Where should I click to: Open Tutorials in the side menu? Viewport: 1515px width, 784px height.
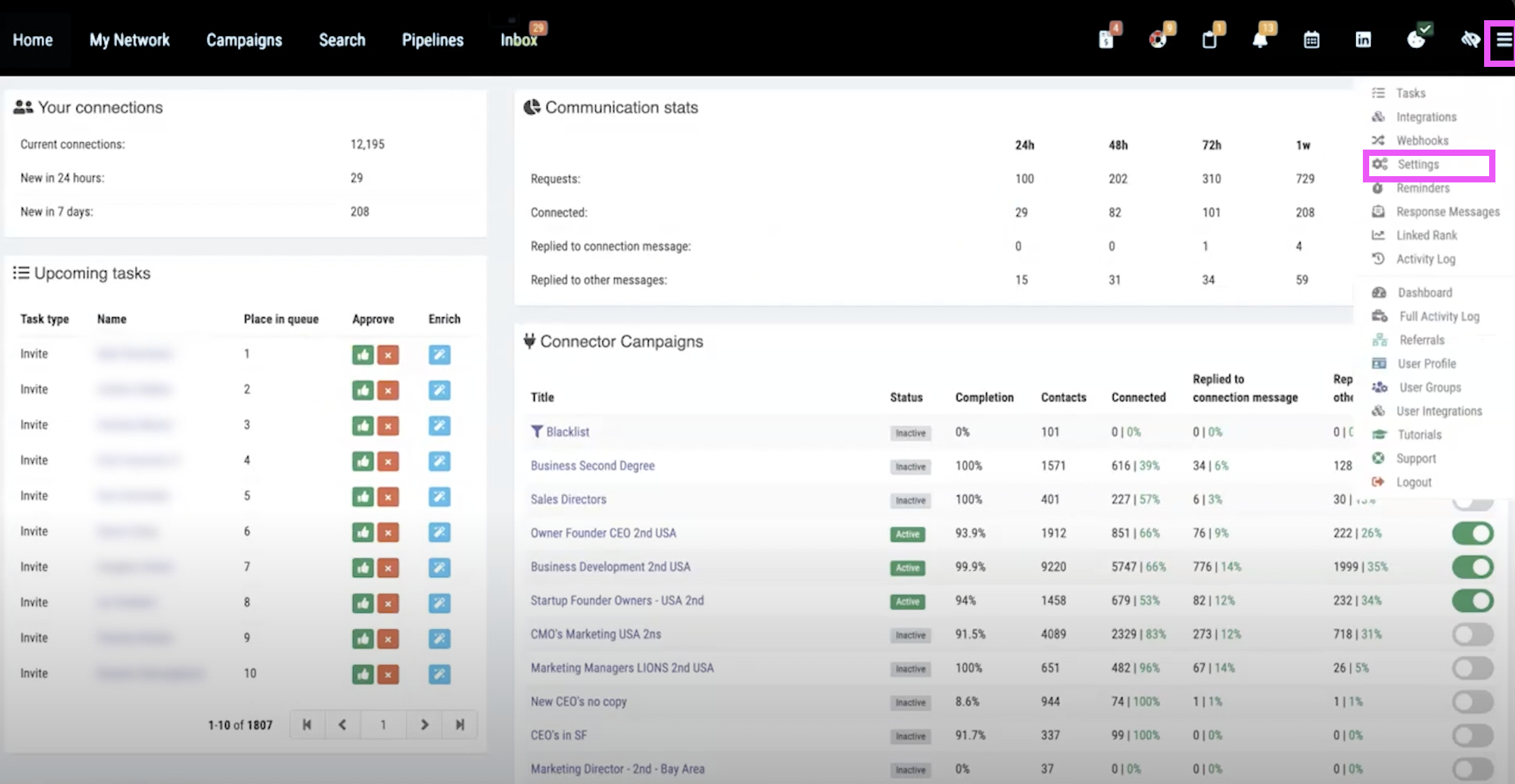[x=1420, y=435]
